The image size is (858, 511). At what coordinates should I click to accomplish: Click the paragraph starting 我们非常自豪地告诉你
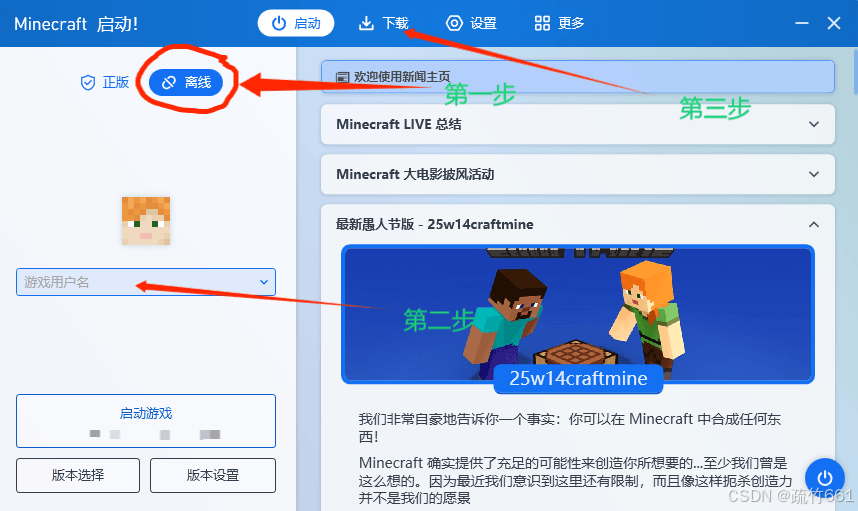click(570, 428)
